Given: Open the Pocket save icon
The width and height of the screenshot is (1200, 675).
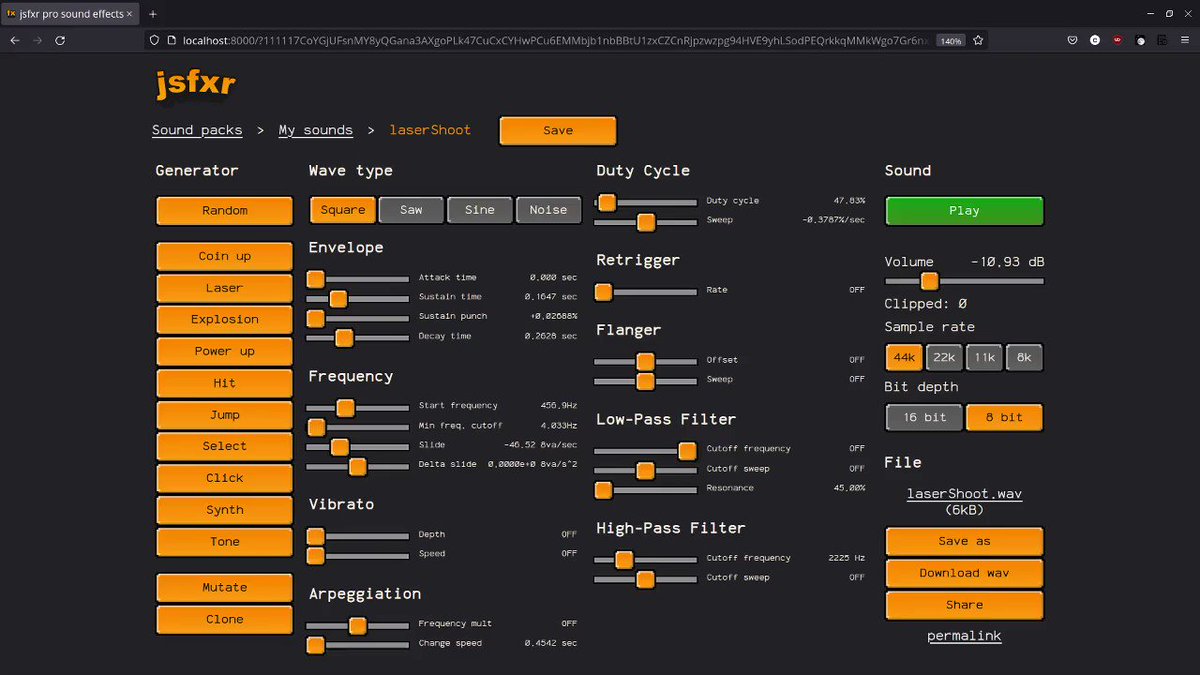Looking at the screenshot, I should pyautogui.click(x=1072, y=40).
